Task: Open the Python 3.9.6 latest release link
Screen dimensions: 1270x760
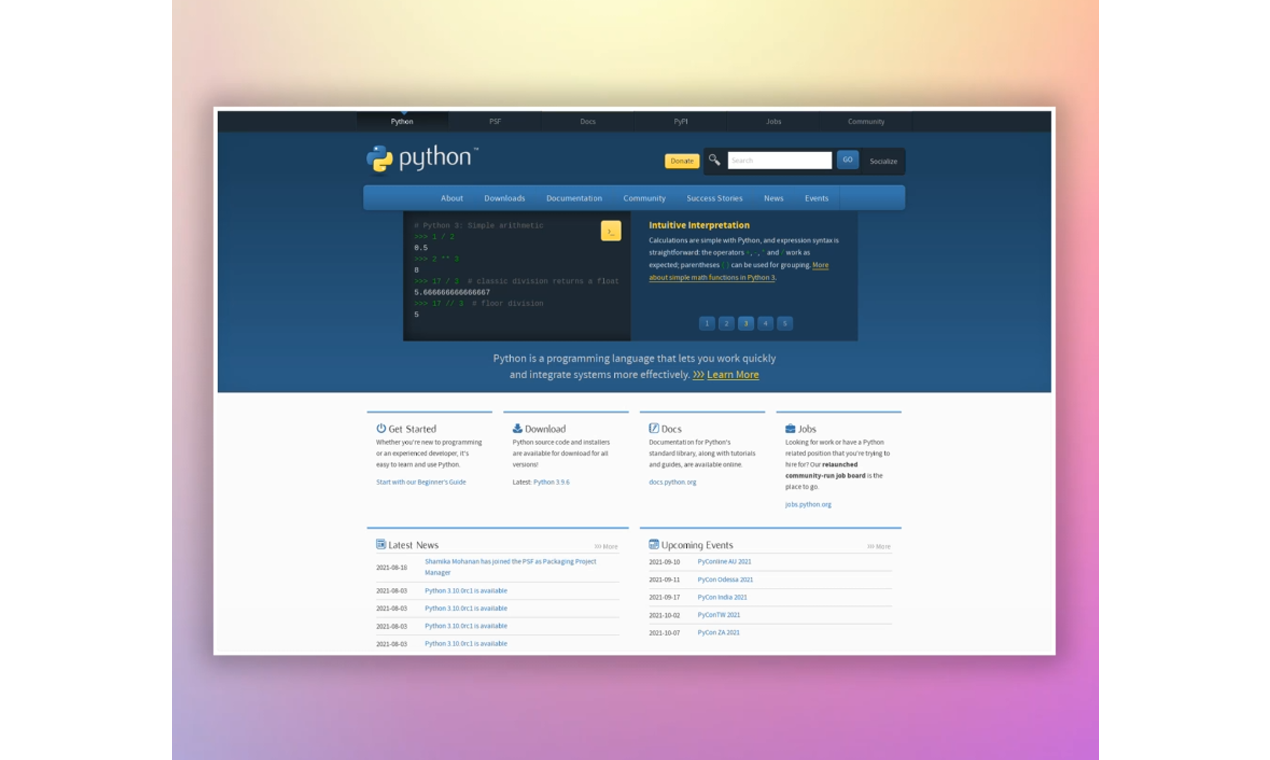Action: [x=551, y=482]
